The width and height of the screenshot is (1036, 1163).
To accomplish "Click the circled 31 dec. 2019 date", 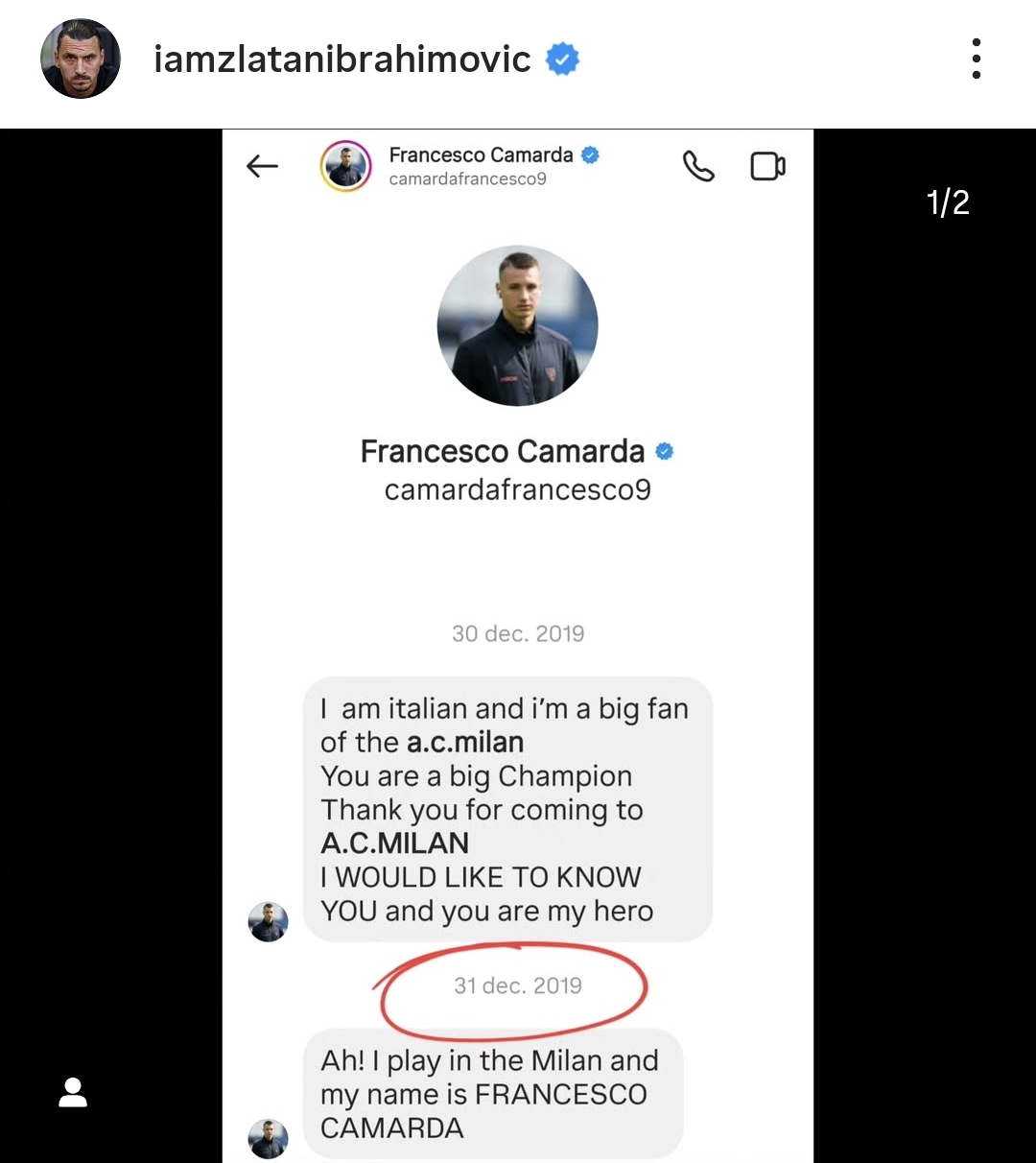I will 518,986.
